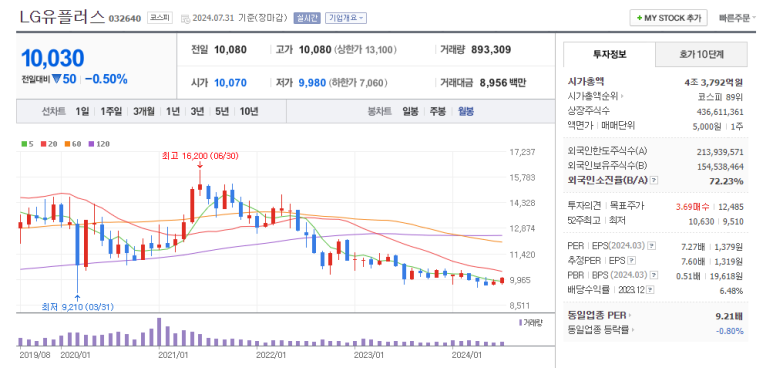
Task: Switch to the 호가10단계 tab
Action: (702, 54)
